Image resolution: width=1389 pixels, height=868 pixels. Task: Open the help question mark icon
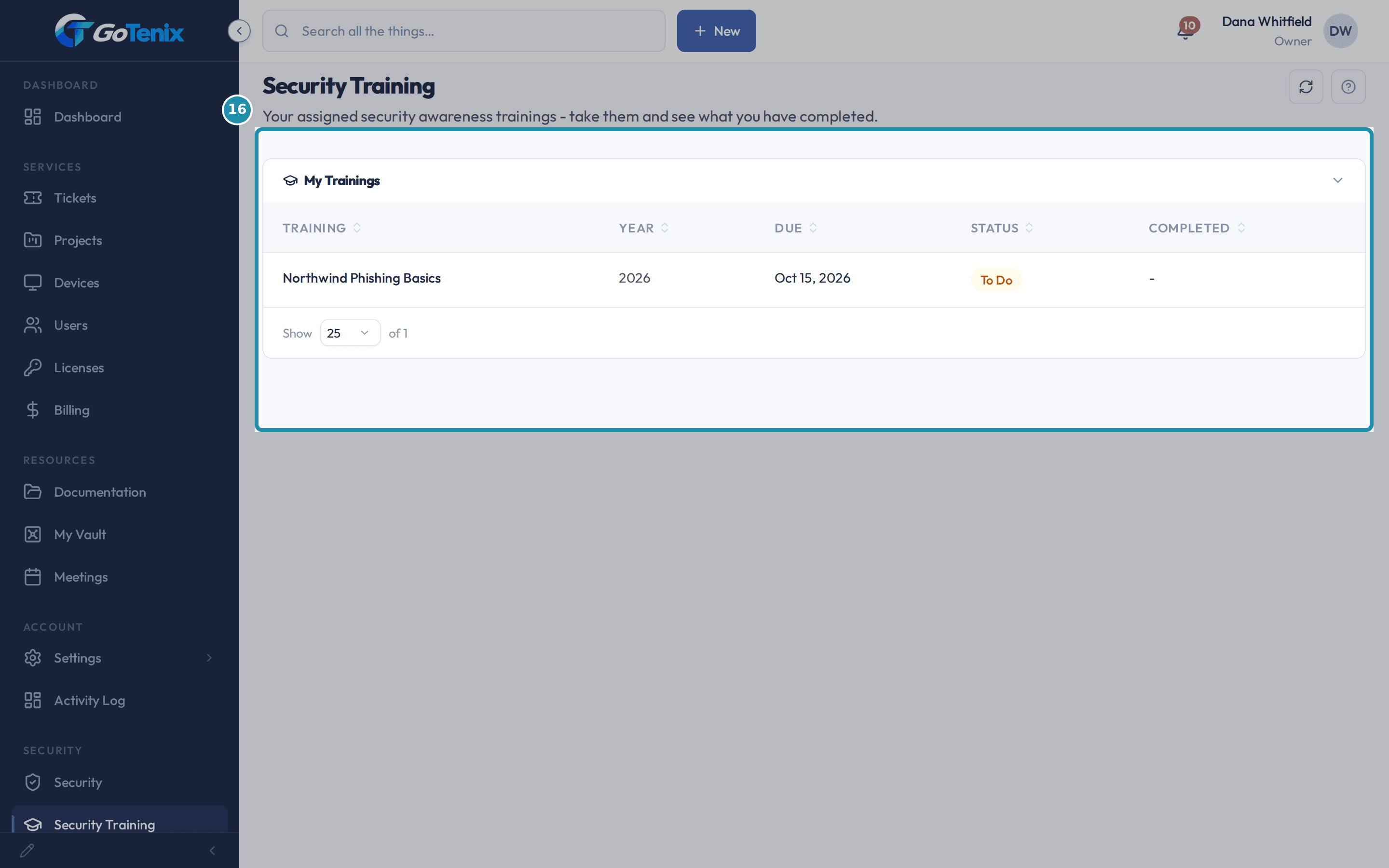tap(1348, 87)
